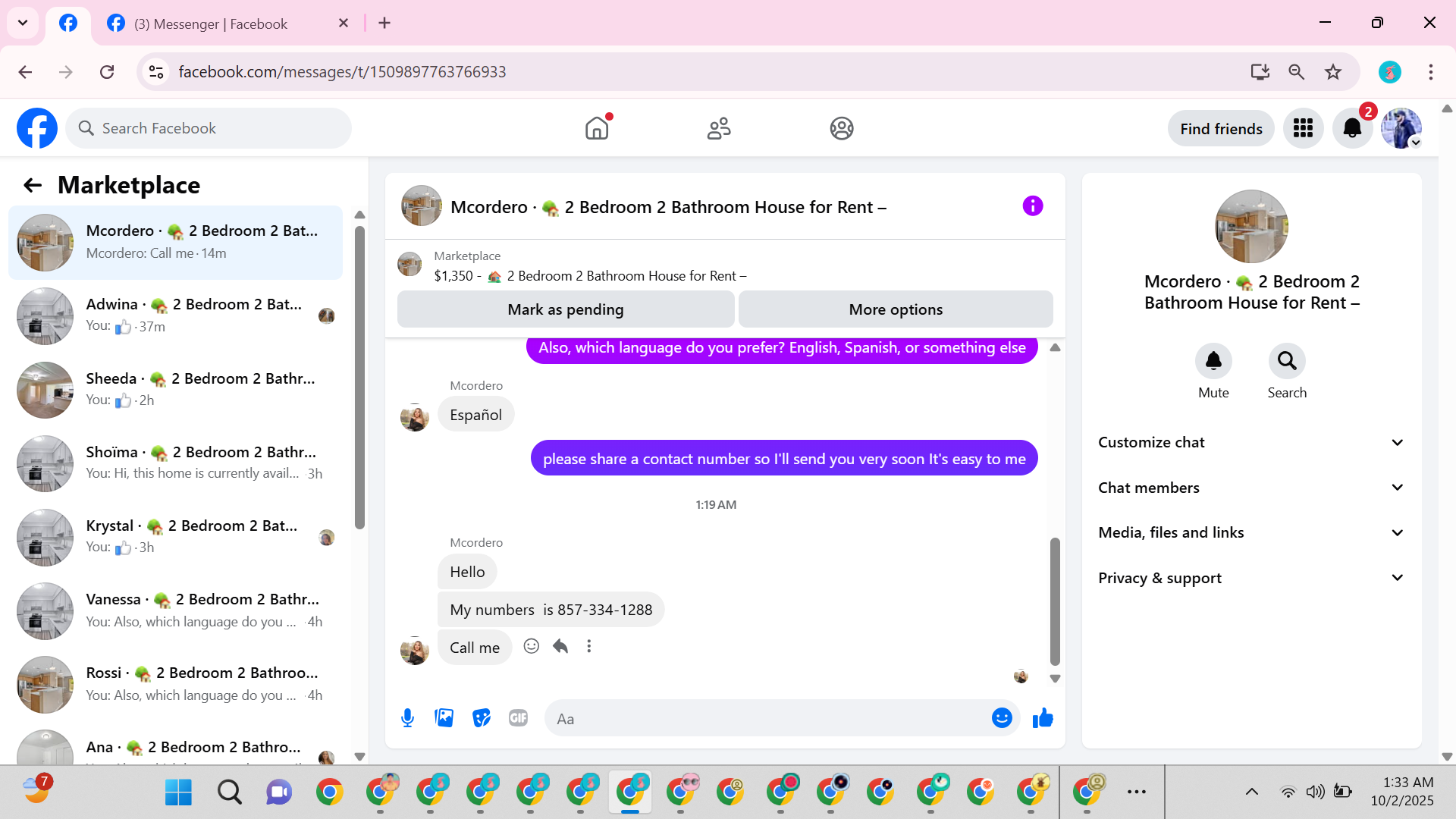Mute this conversation with bell icon

(1213, 361)
